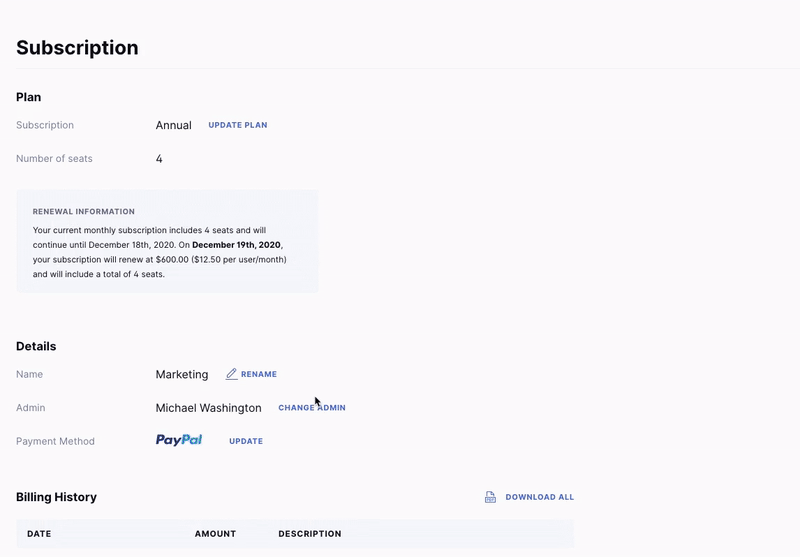
Task: Update the PayPal payment method
Action: click(x=246, y=441)
